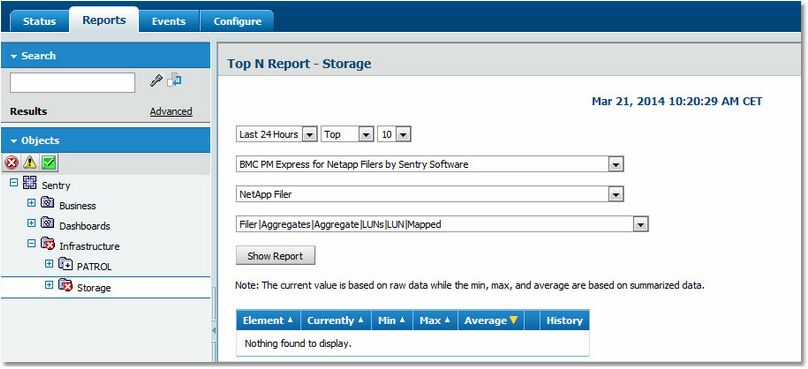Click the Business folder icon
This screenshot has height=369, width=808.
pyautogui.click(x=47, y=203)
